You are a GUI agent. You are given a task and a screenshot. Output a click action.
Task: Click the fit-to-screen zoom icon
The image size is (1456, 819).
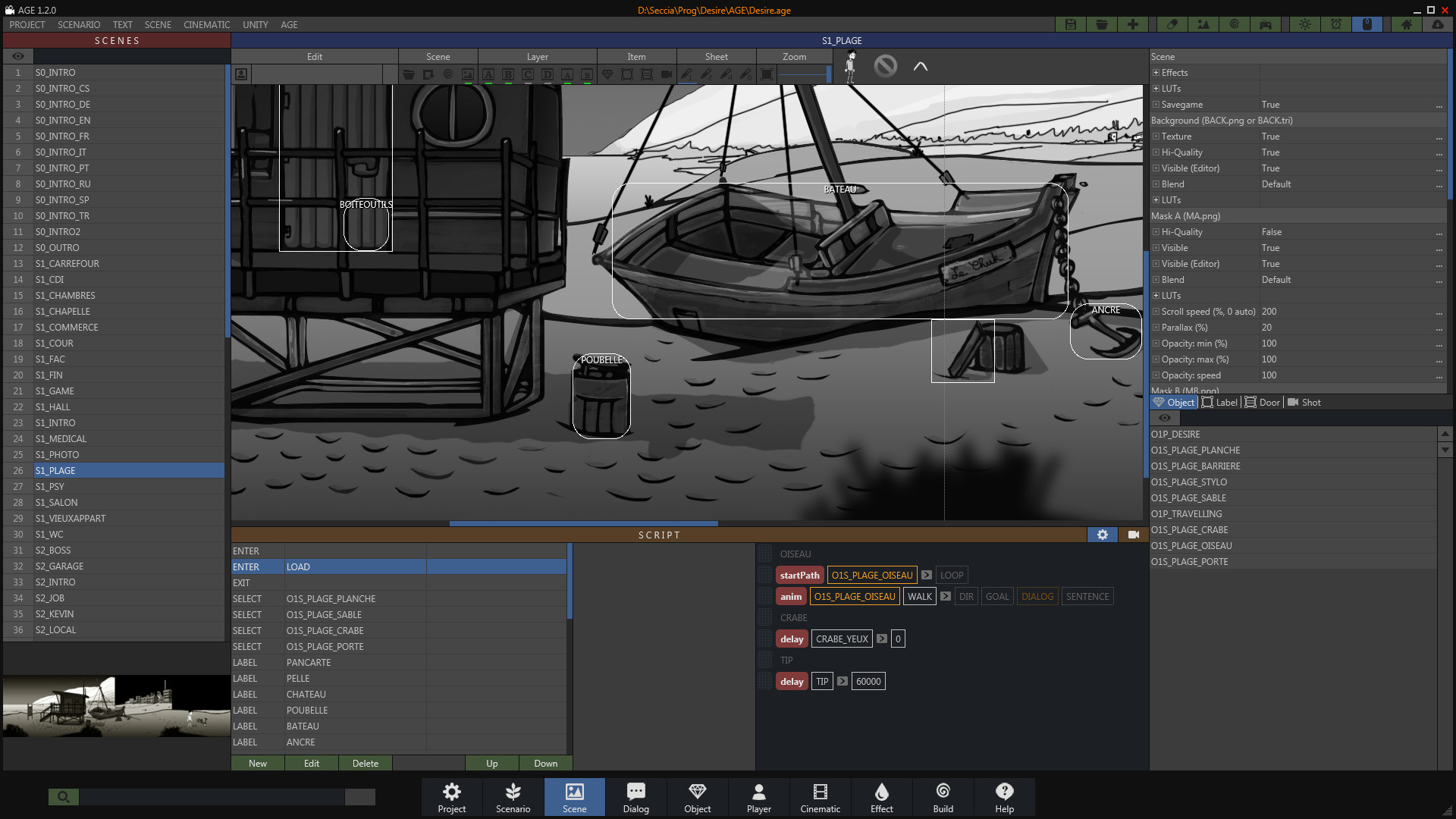(767, 74)
